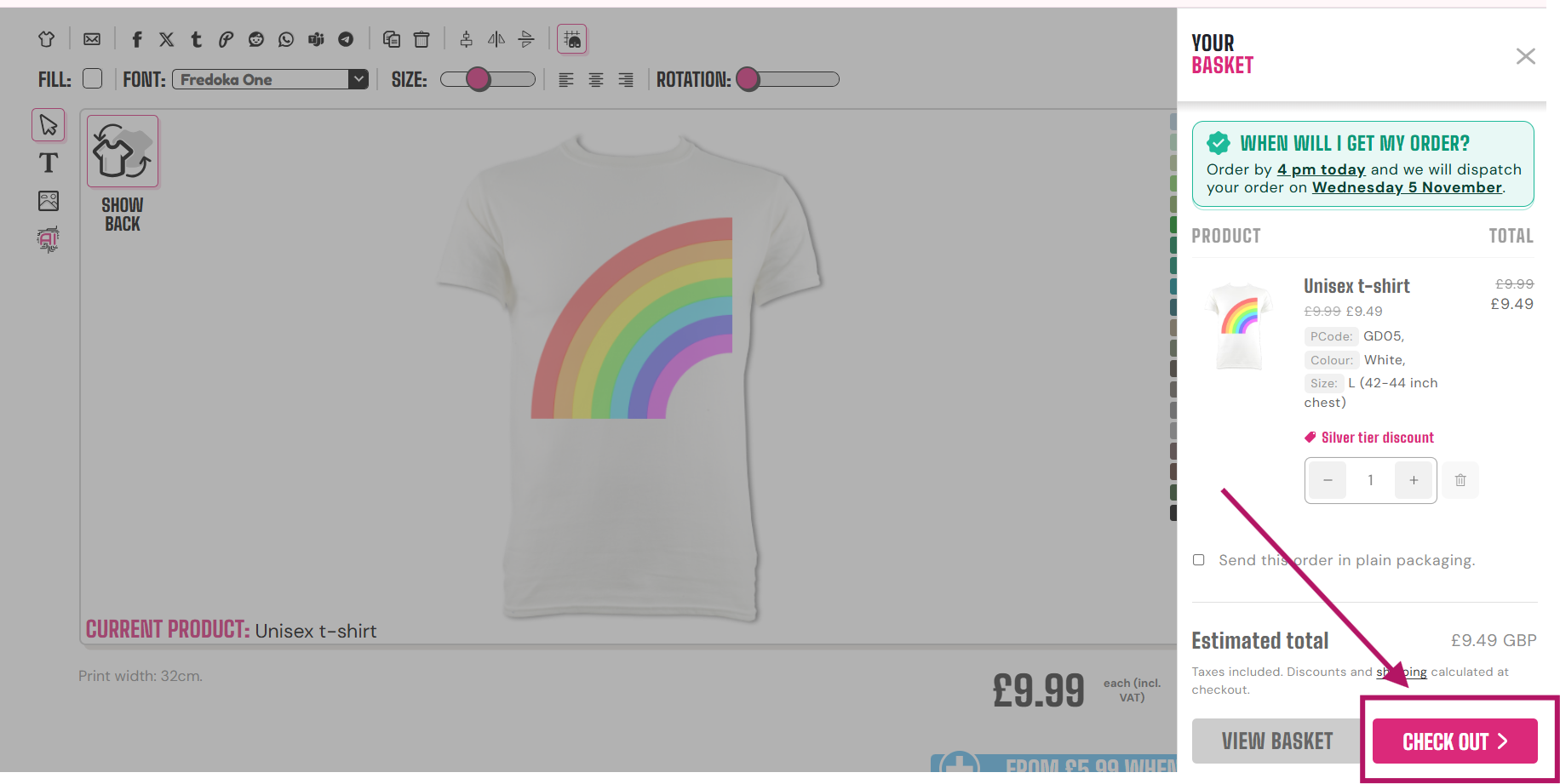The image size is (1560, 784).
Task: Flip design horizontally using mirror icon
Action: point(496,39)
